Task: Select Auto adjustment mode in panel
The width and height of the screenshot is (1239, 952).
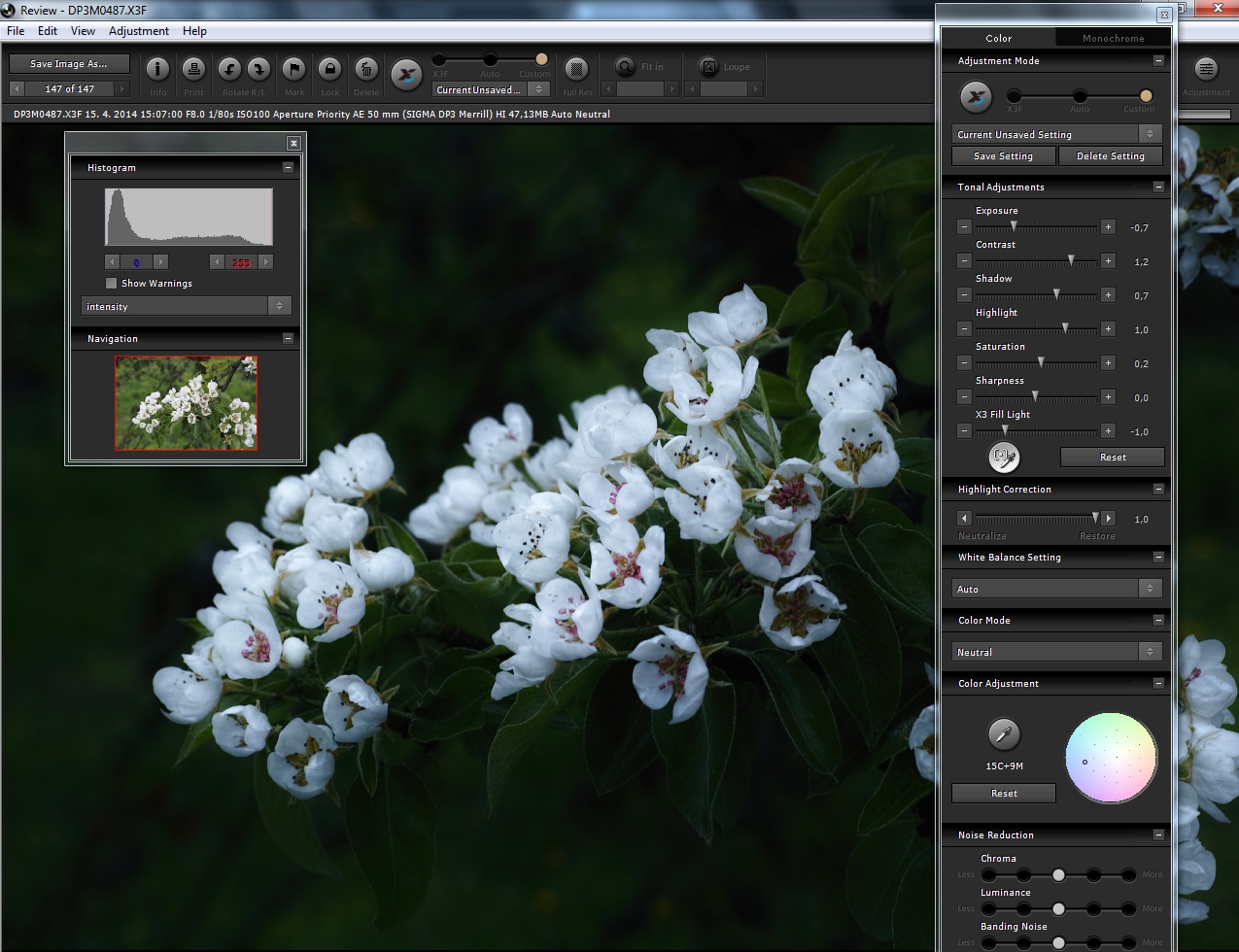Action: pos(1080,96)
